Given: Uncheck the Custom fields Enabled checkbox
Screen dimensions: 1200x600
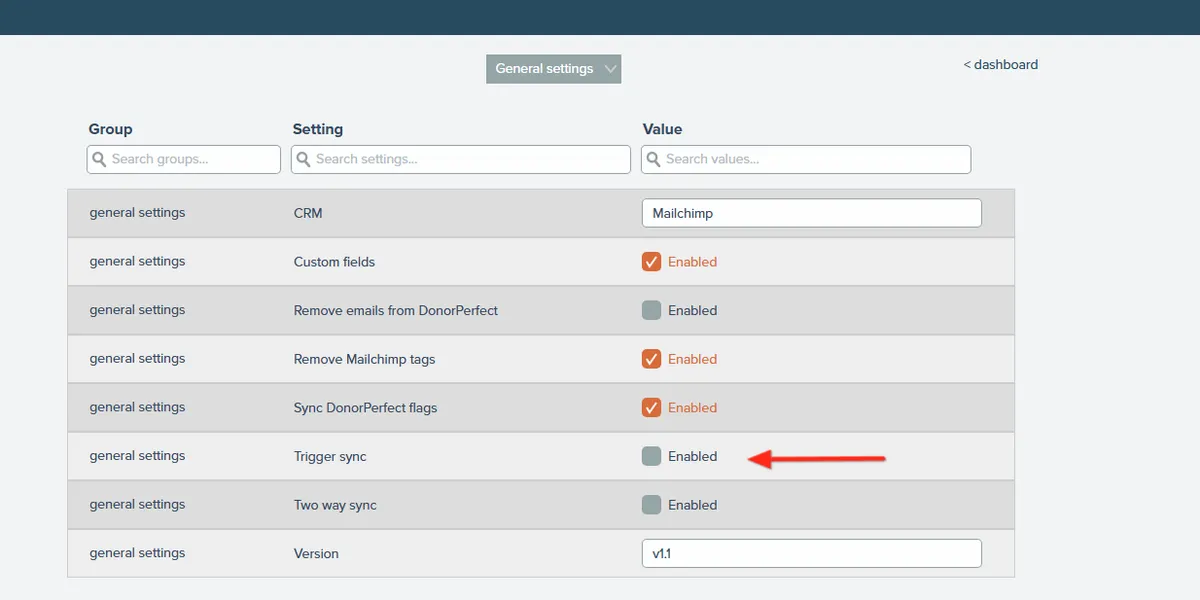Looking at the screenshot, I should tap(651, 262).
